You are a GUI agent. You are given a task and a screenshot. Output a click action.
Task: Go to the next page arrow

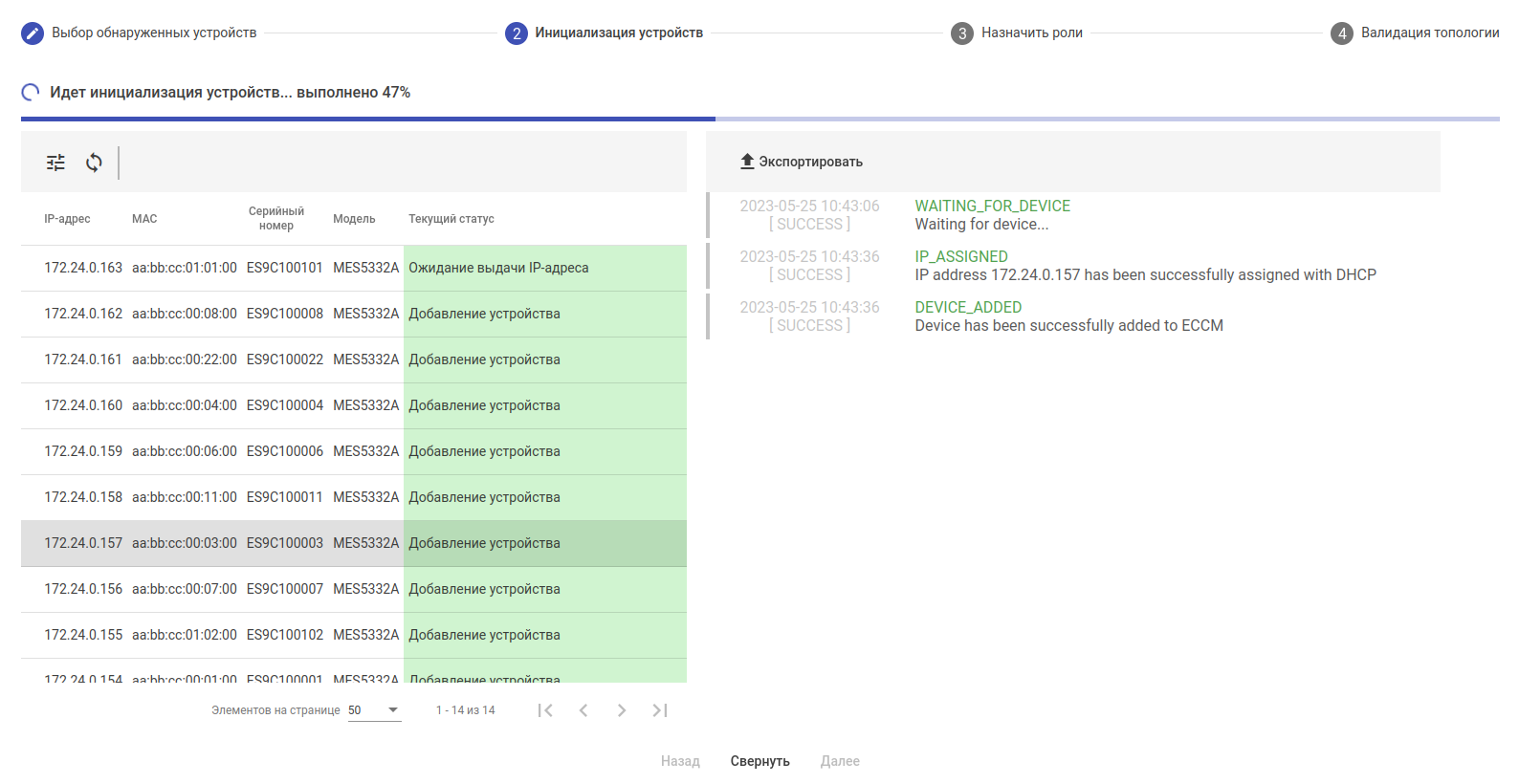pos(622,710)
